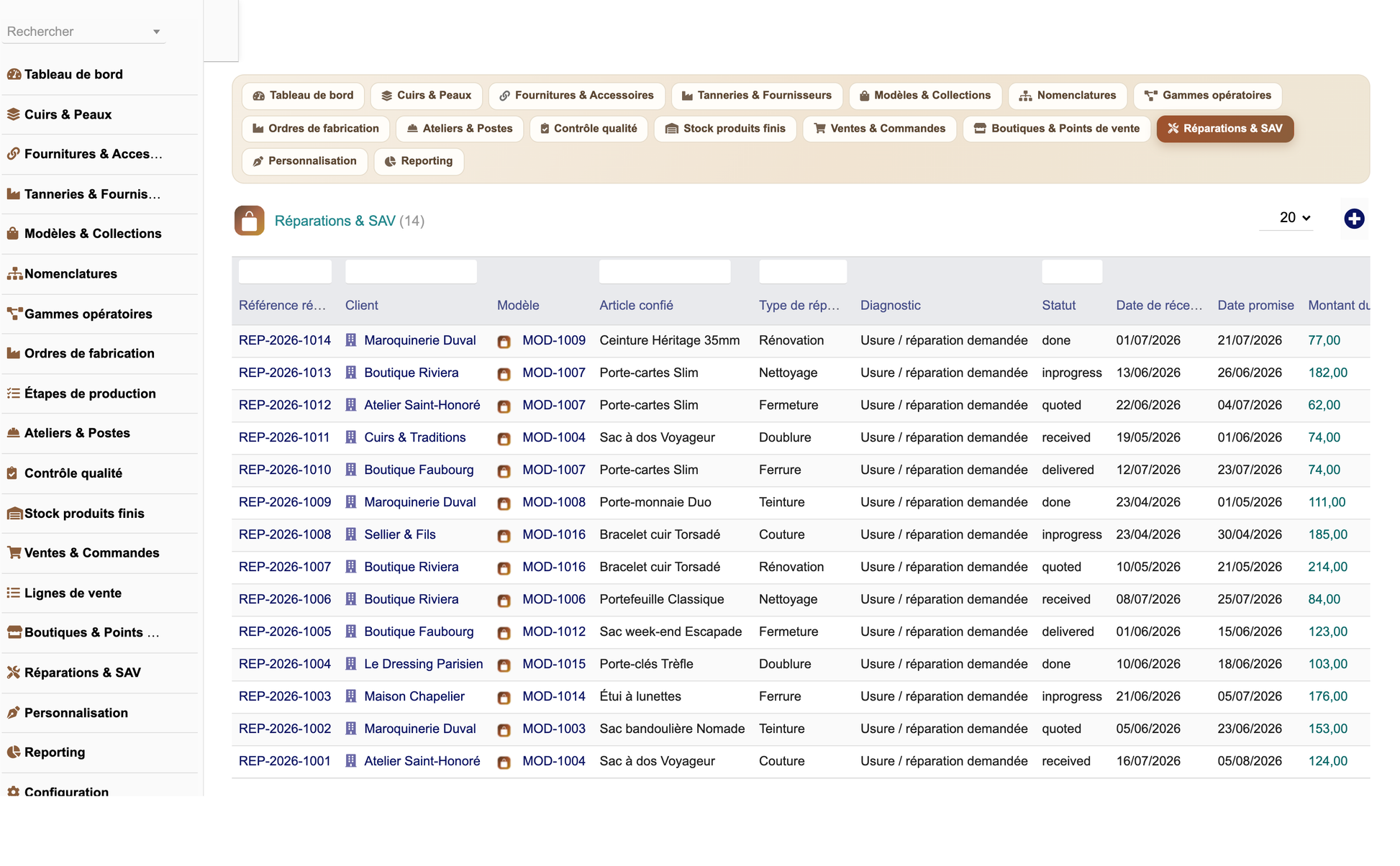Click the Réparations & SAV list title link
The image size is (1400, 866).
(335, 221)
